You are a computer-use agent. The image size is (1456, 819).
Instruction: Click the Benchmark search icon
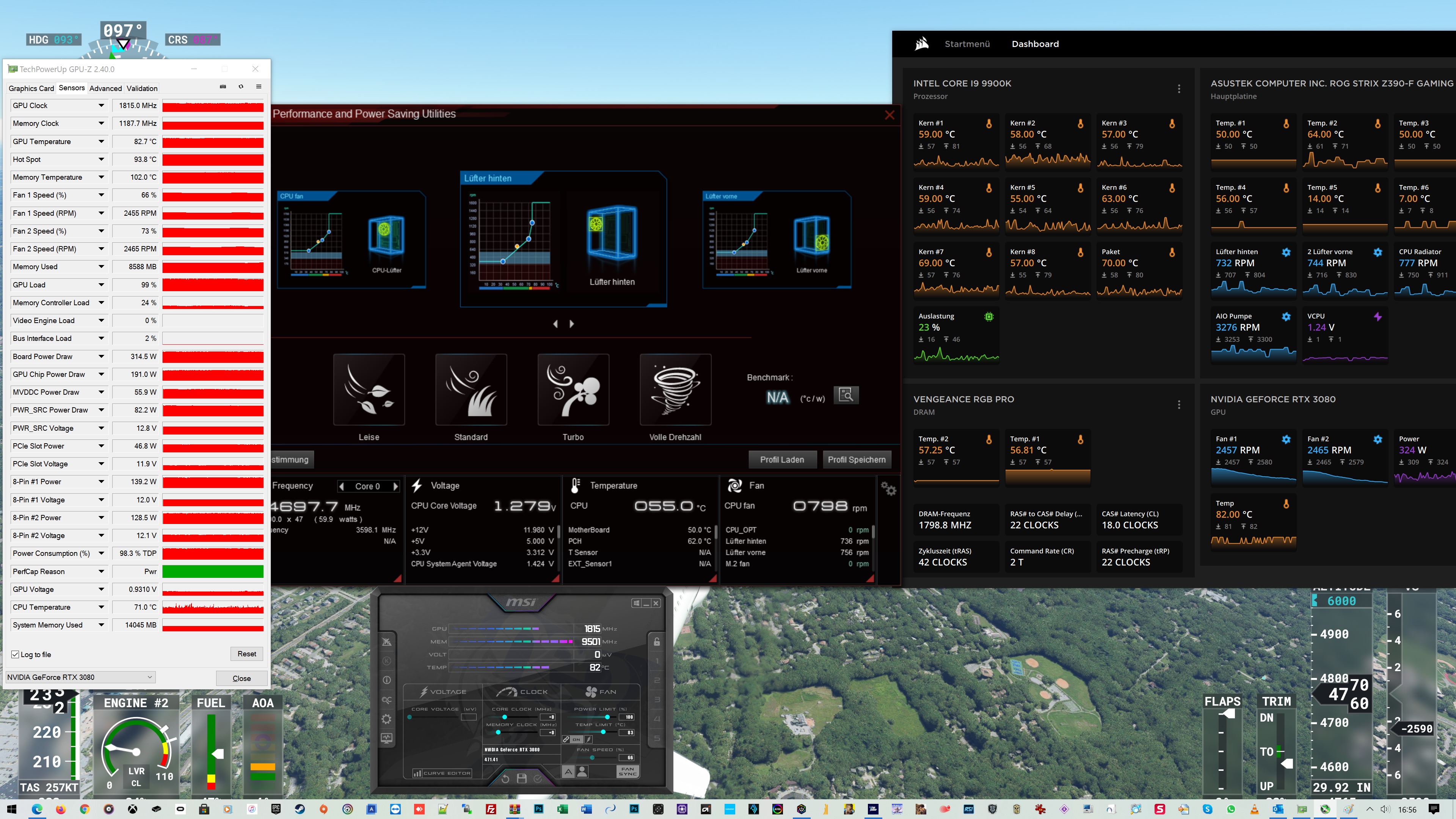tap(846, 394)
